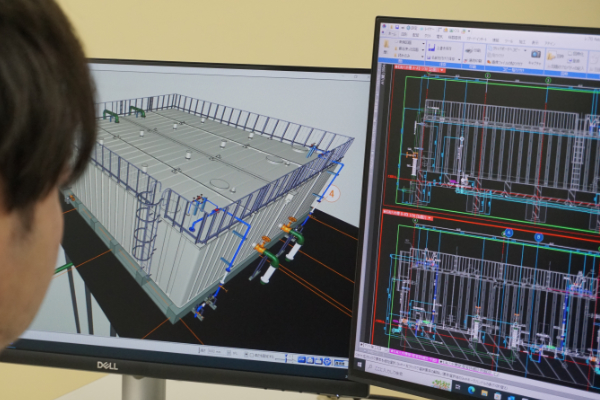The image size is (600, 400).
Task: Open the upper drawing pane's red title dropdown
Action: (442, 70)
